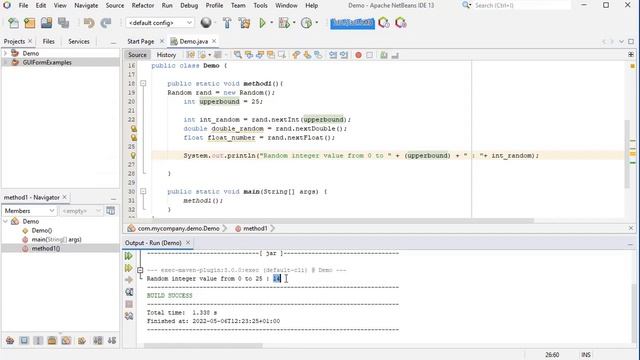Toggle Bookmark icon in editor toolbar
This screenshot has width=640, height=360.
point(318,55)
